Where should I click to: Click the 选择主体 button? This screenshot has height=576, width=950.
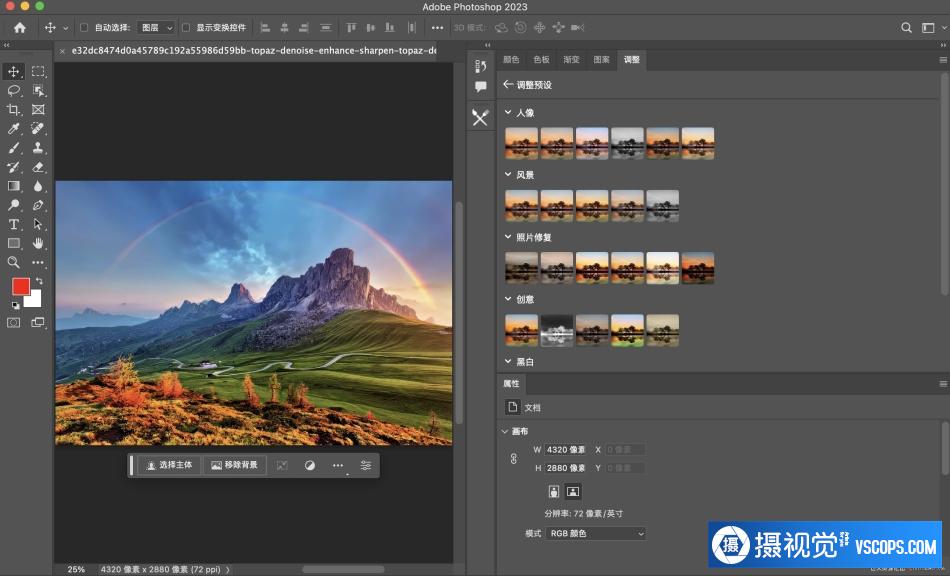[170, 465]
